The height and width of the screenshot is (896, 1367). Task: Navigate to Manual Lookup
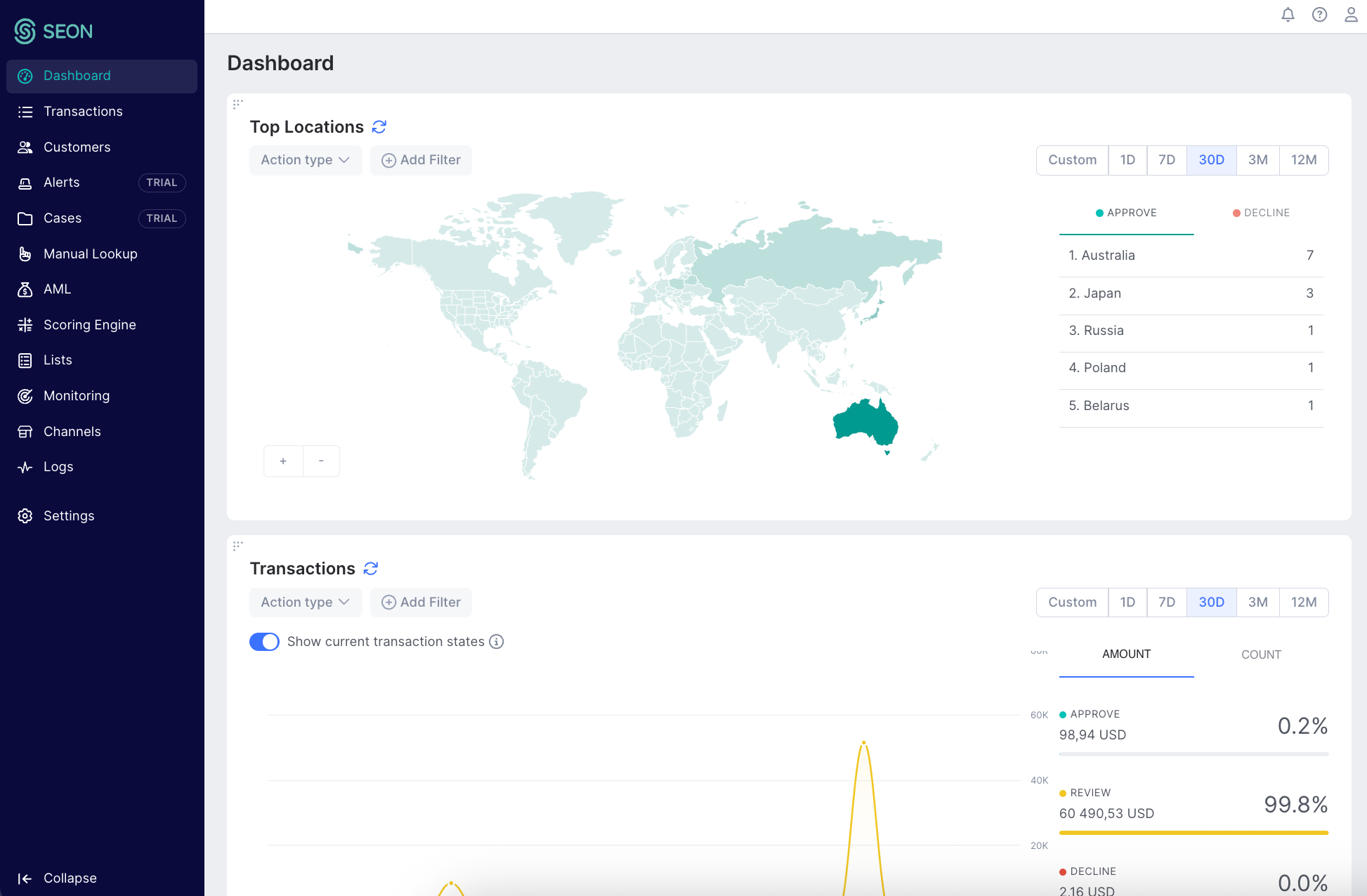coord(90,253)
